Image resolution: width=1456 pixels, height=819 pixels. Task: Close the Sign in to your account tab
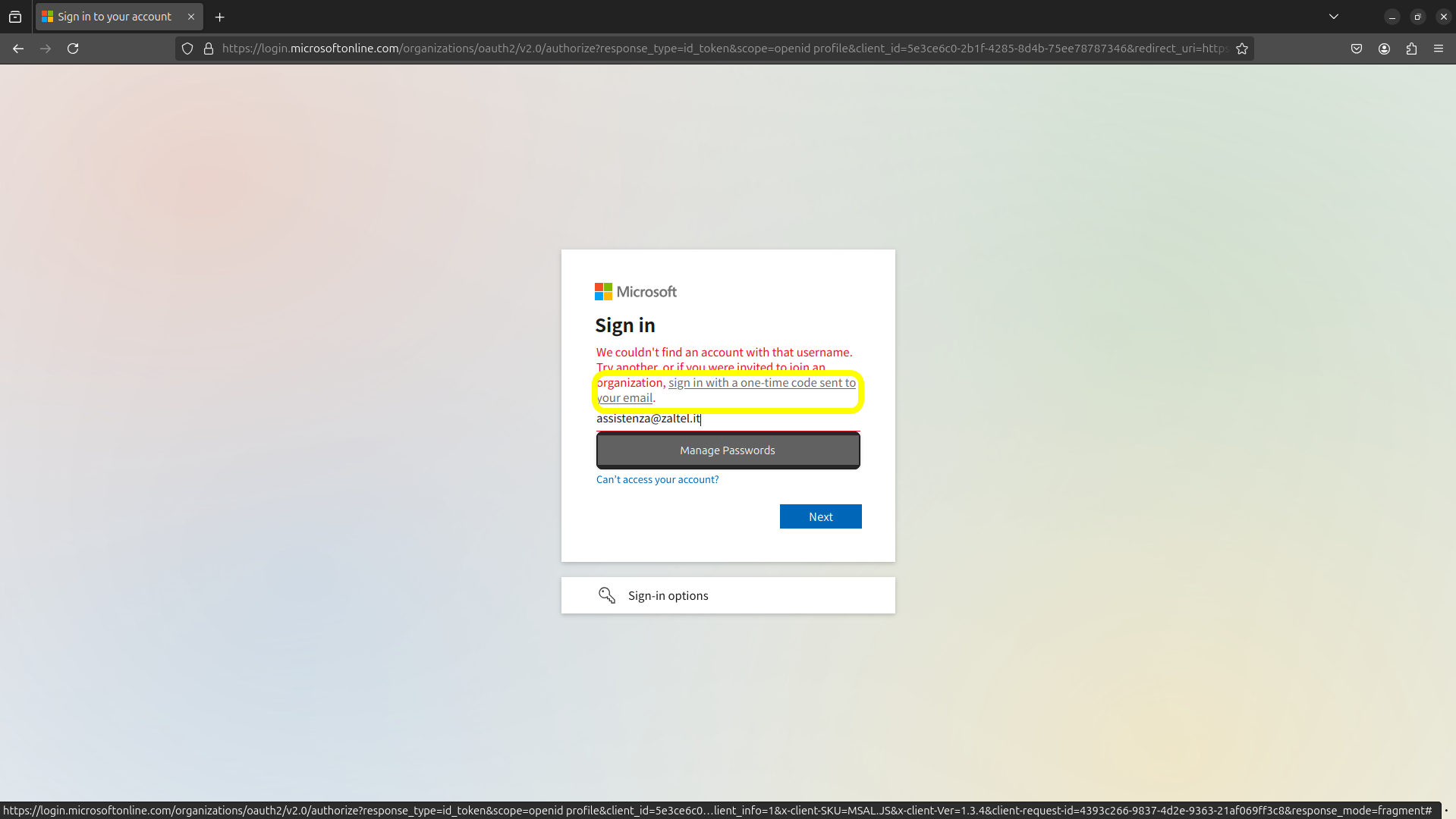pos(191,17)
